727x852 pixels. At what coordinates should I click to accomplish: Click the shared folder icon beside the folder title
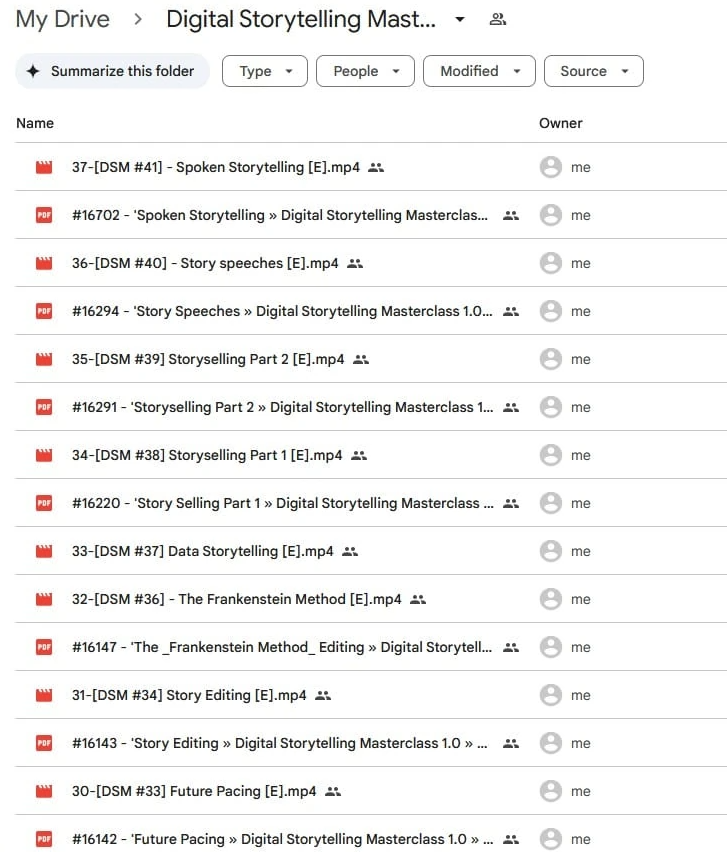point(497,20)
